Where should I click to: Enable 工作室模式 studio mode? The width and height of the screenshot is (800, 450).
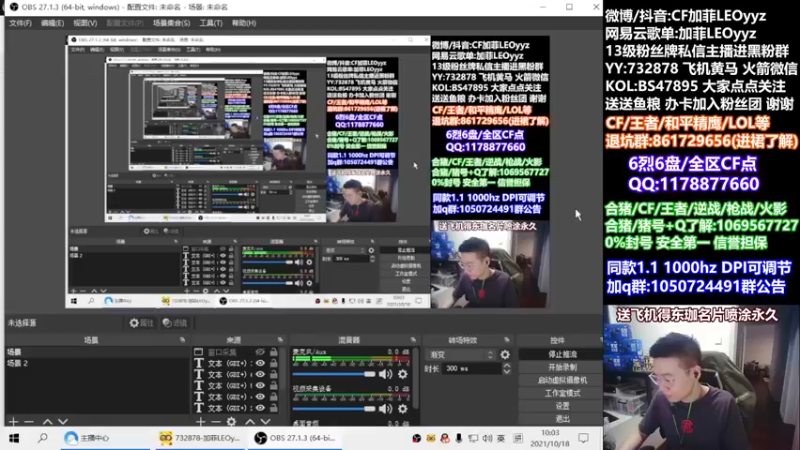[561, 393]
